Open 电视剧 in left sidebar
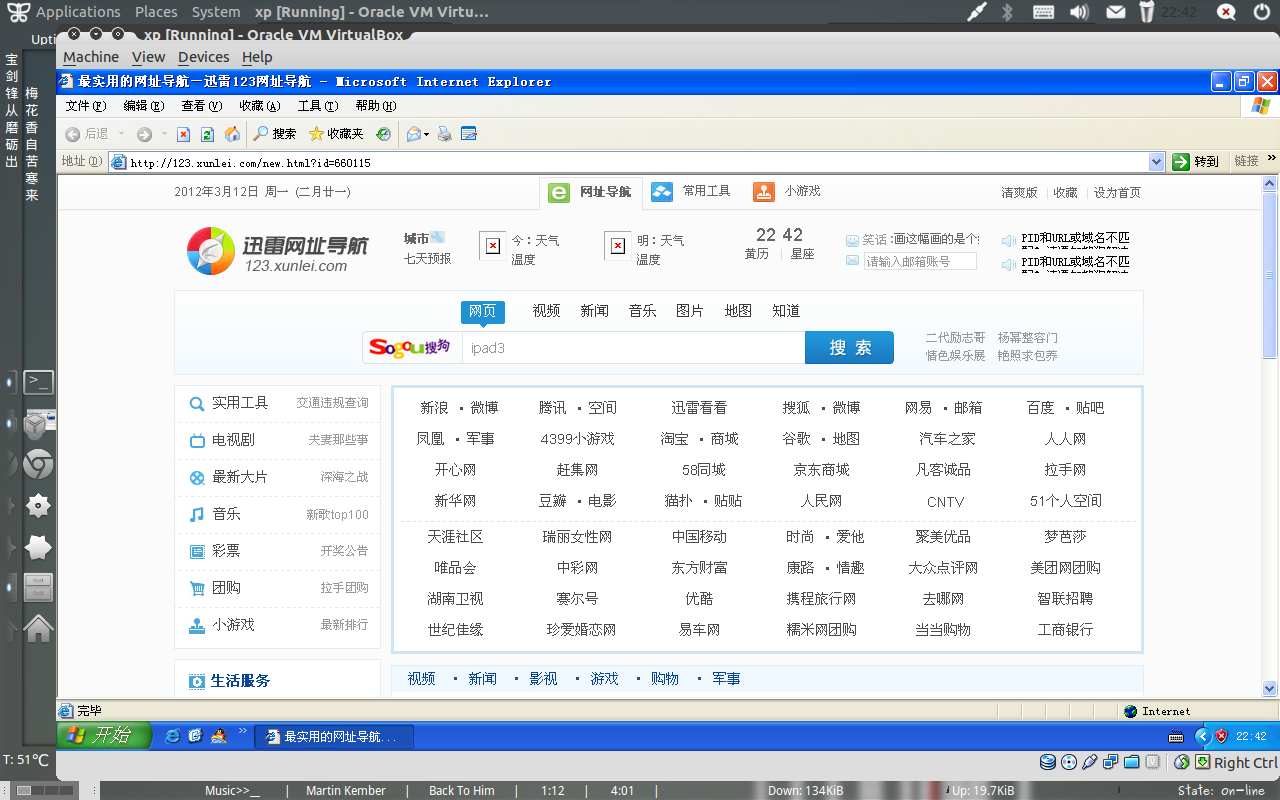The image size is (1280, 800). [233, 440]
